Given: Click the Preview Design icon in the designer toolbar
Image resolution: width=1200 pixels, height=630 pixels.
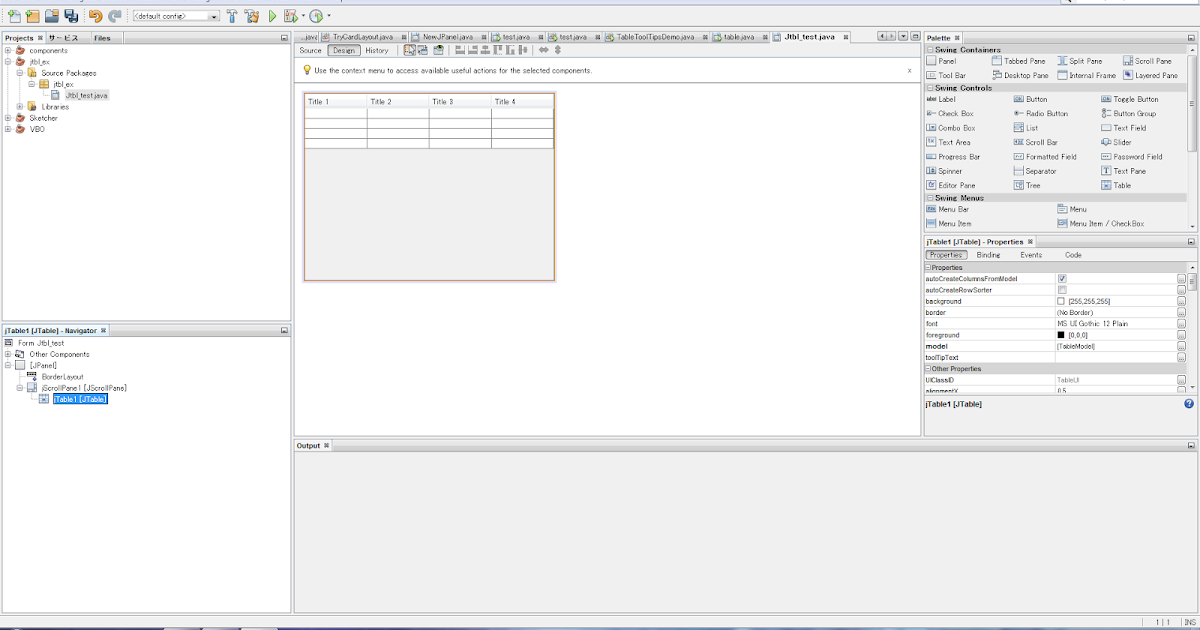Looking at the screenshot, I should point(438,50).
